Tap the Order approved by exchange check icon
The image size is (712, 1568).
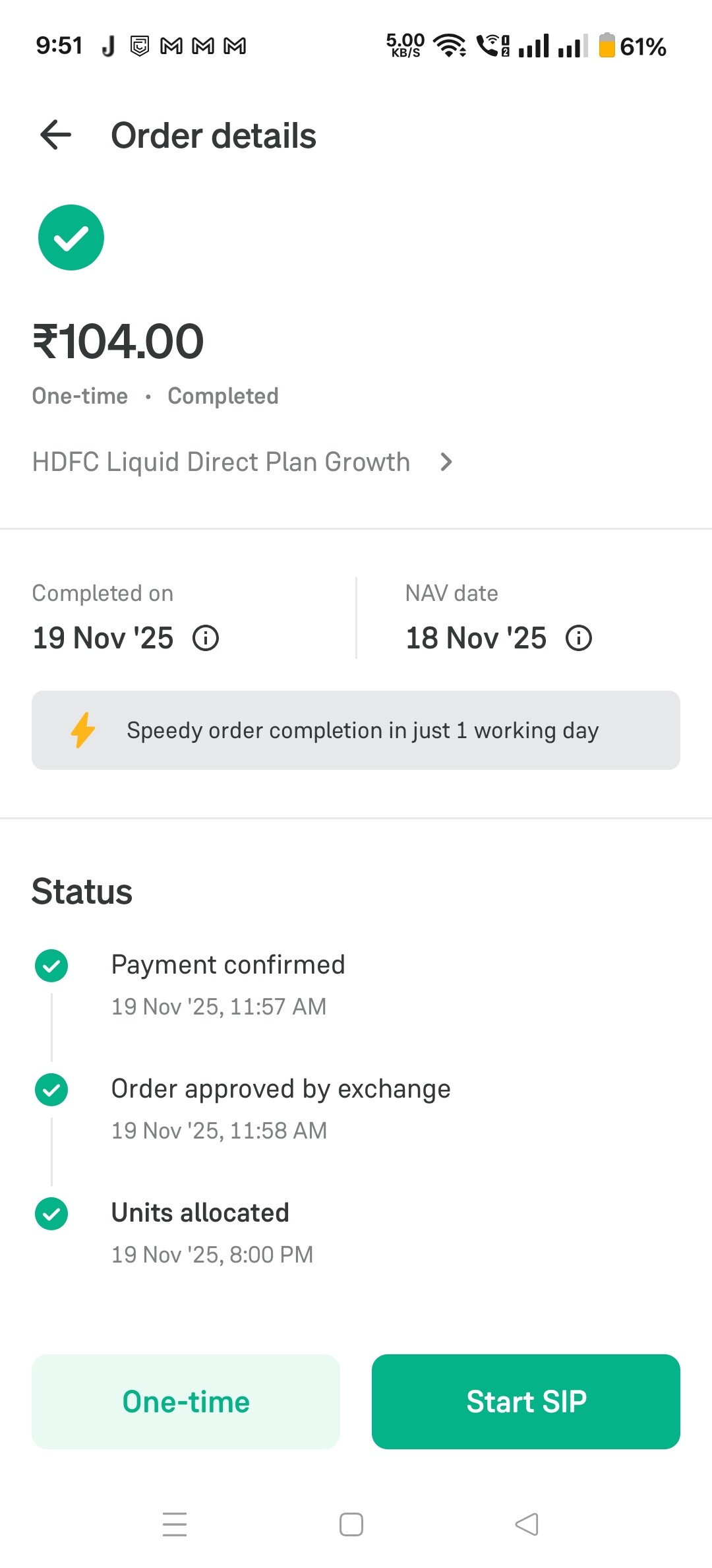pyautogui.click(x=51, y=1090)
